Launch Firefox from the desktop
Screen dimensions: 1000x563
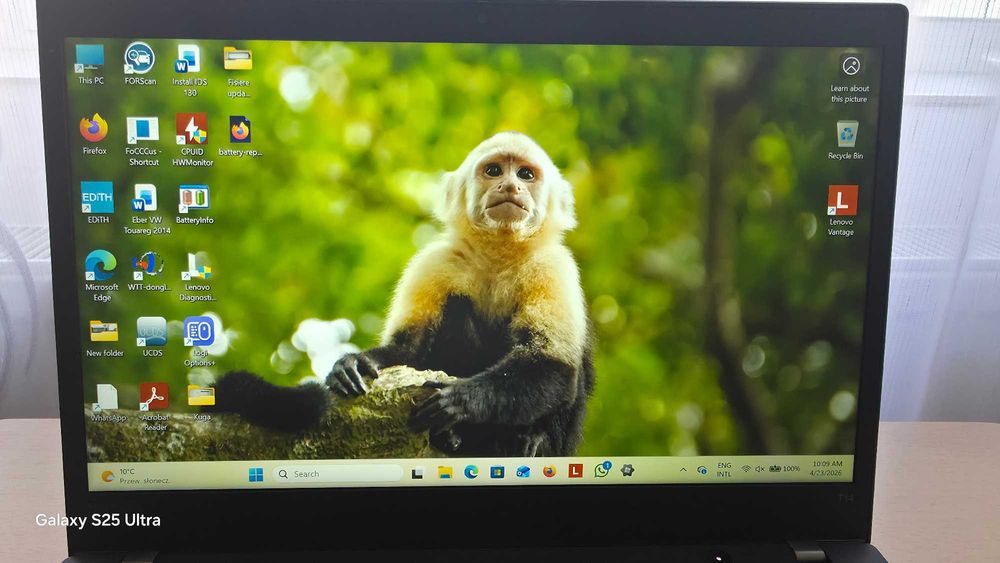click(x=94, y=135)
